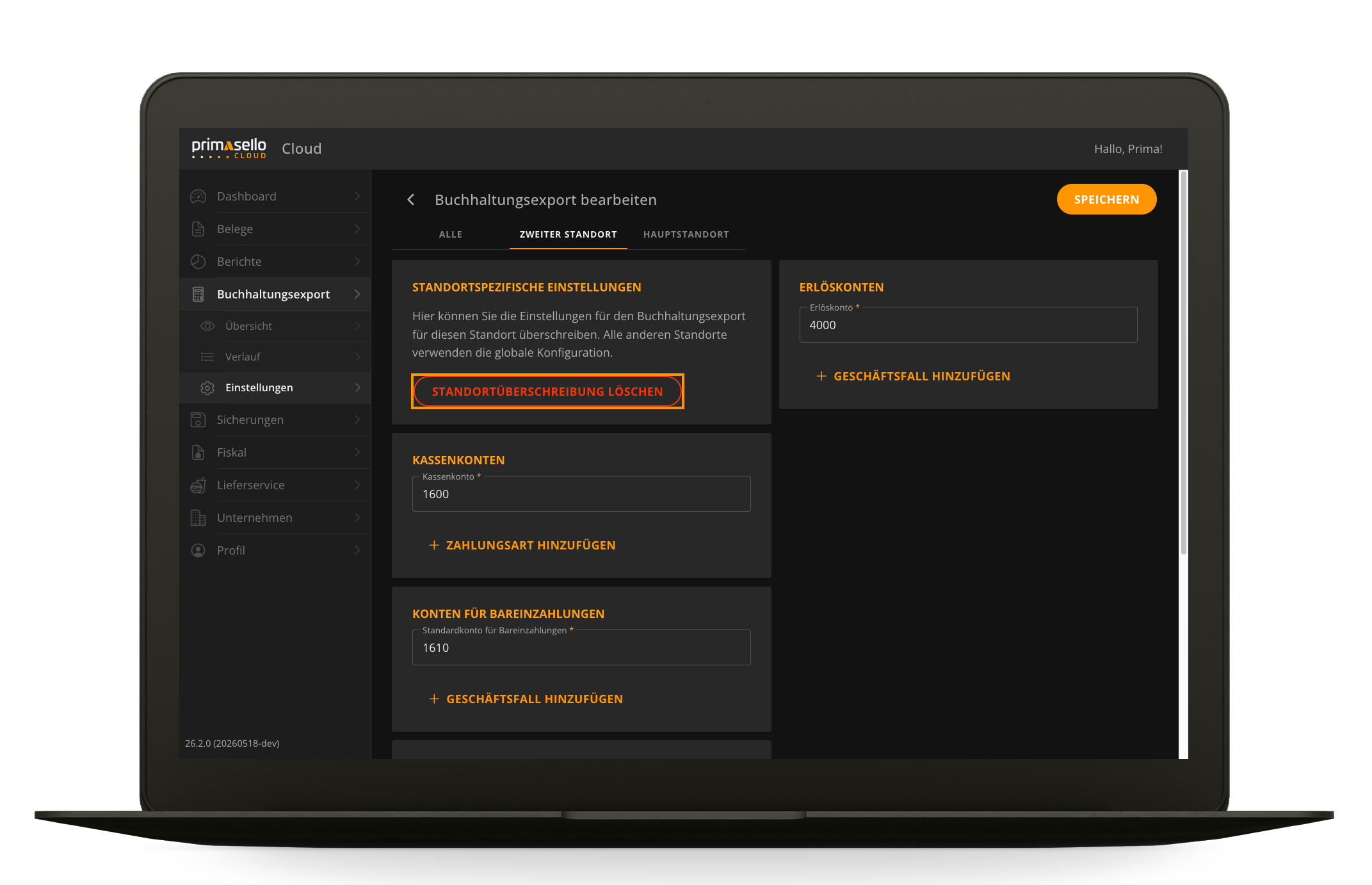
Task: Click Geschäftsfall hinzufügen under Erlöskonten
Action: click(914, 377)
